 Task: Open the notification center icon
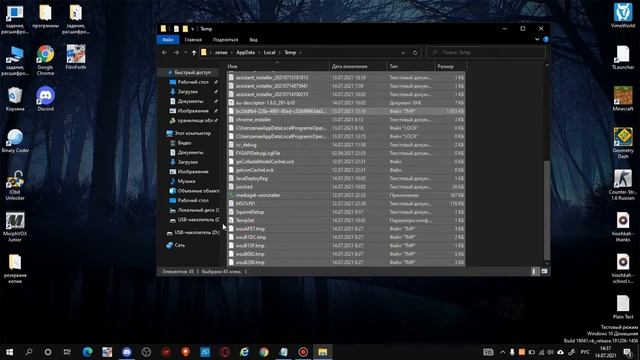(628, 352)
